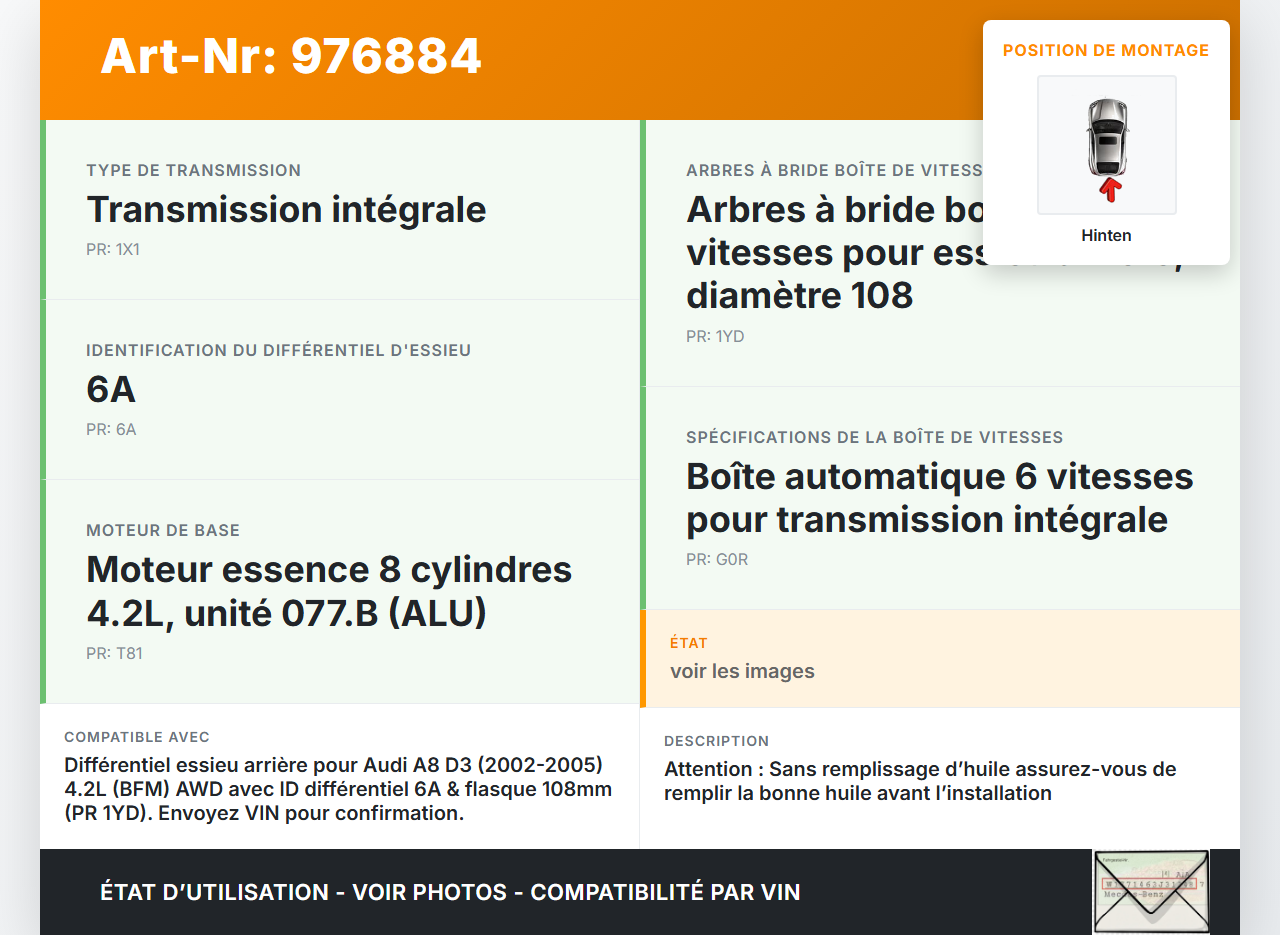Image resolution: width=1280 pixels, height=935 pixels.
Task: Click the orange "ÉTAT" label
Action: pyautogui.click(x=689, y=643)
